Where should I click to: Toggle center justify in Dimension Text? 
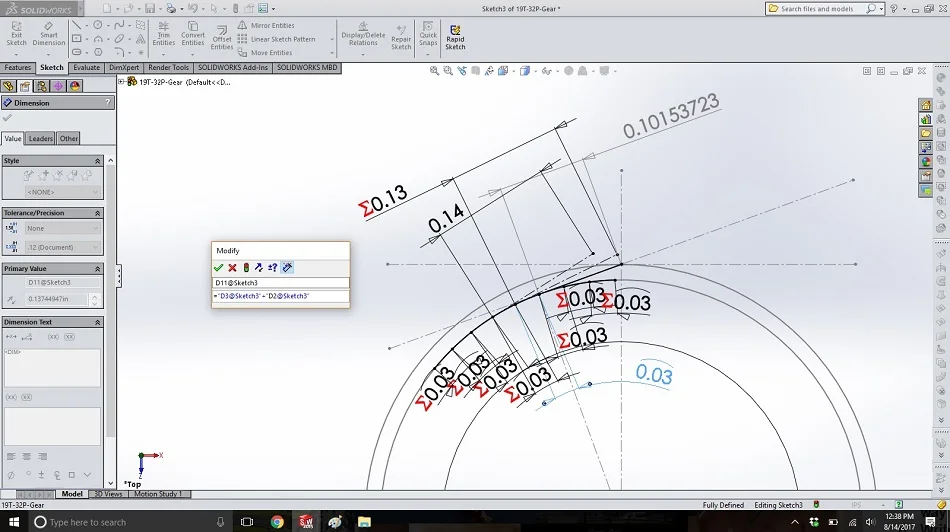pyautogui.click(x=27, y=456)
